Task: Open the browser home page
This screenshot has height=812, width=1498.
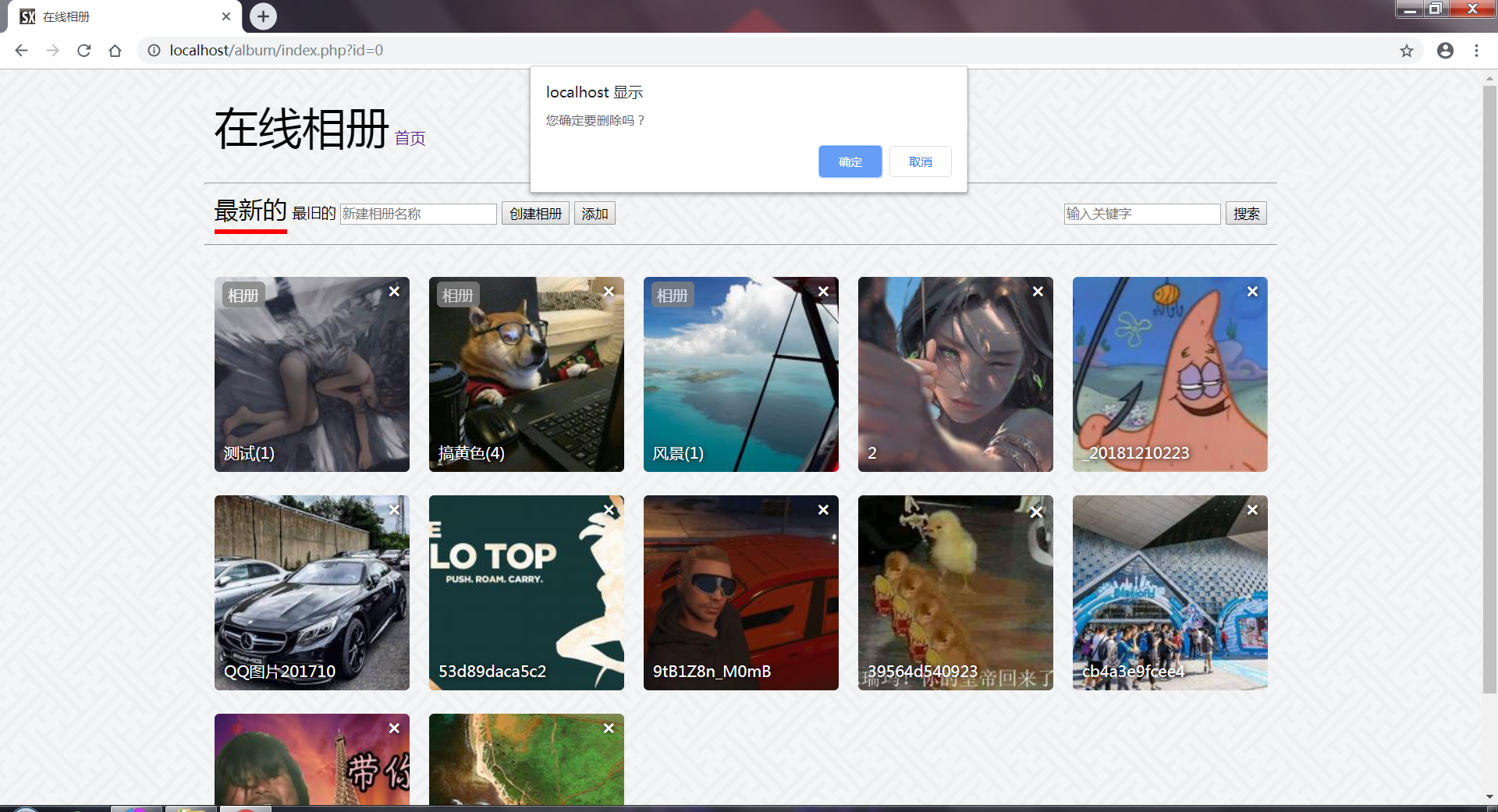Action: (115, 51)
